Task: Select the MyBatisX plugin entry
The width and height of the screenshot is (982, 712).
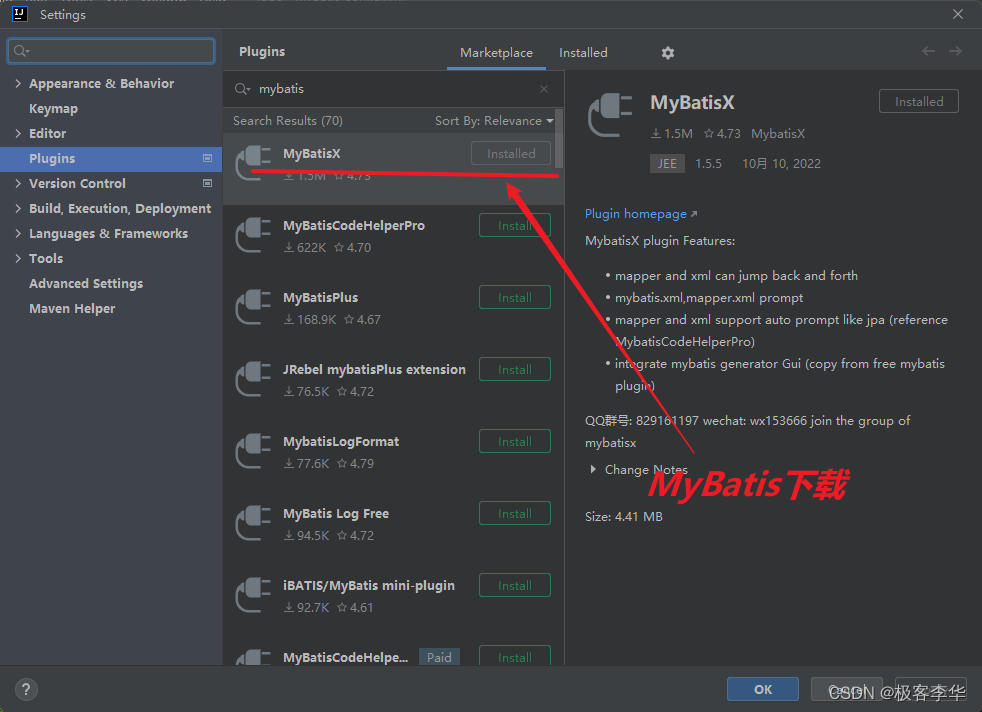Action: tap(393, 169)
